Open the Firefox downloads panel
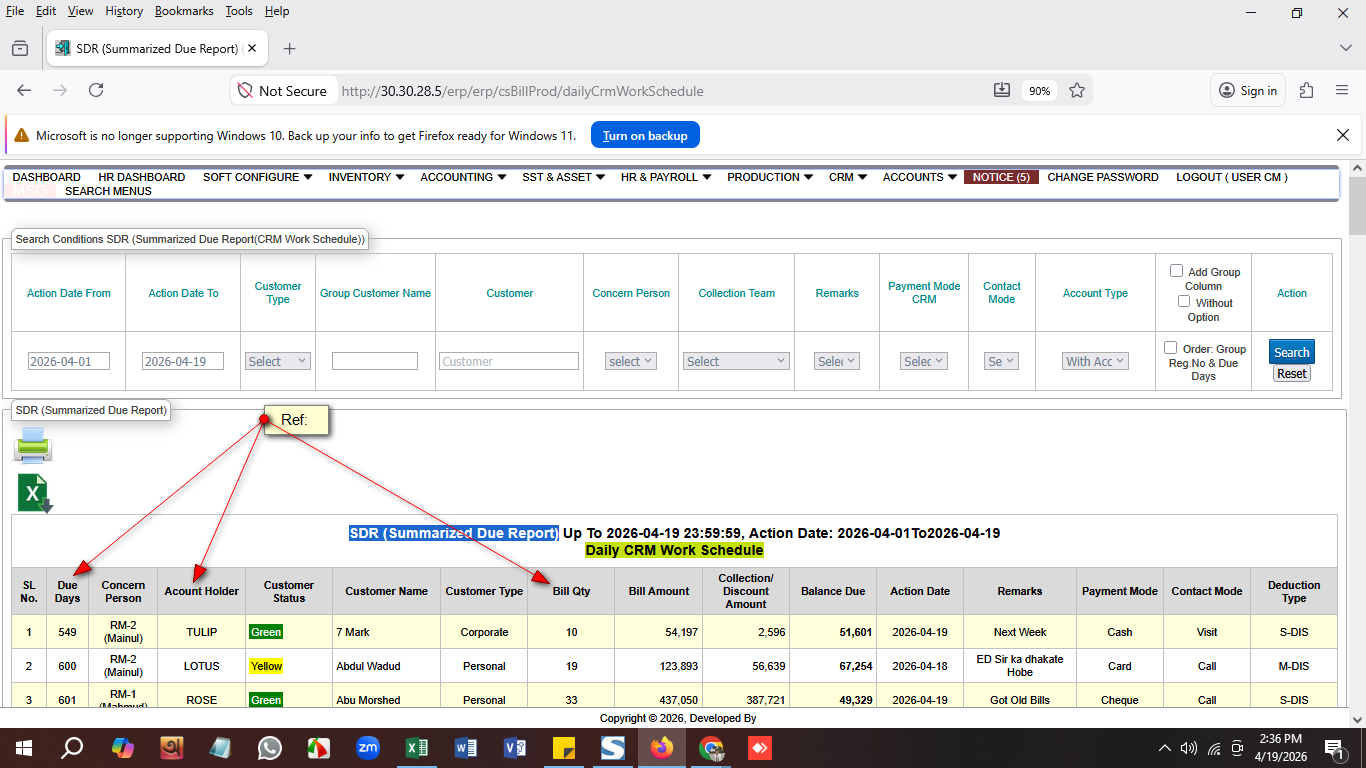1366x768 pixels. pos(1002,90)
